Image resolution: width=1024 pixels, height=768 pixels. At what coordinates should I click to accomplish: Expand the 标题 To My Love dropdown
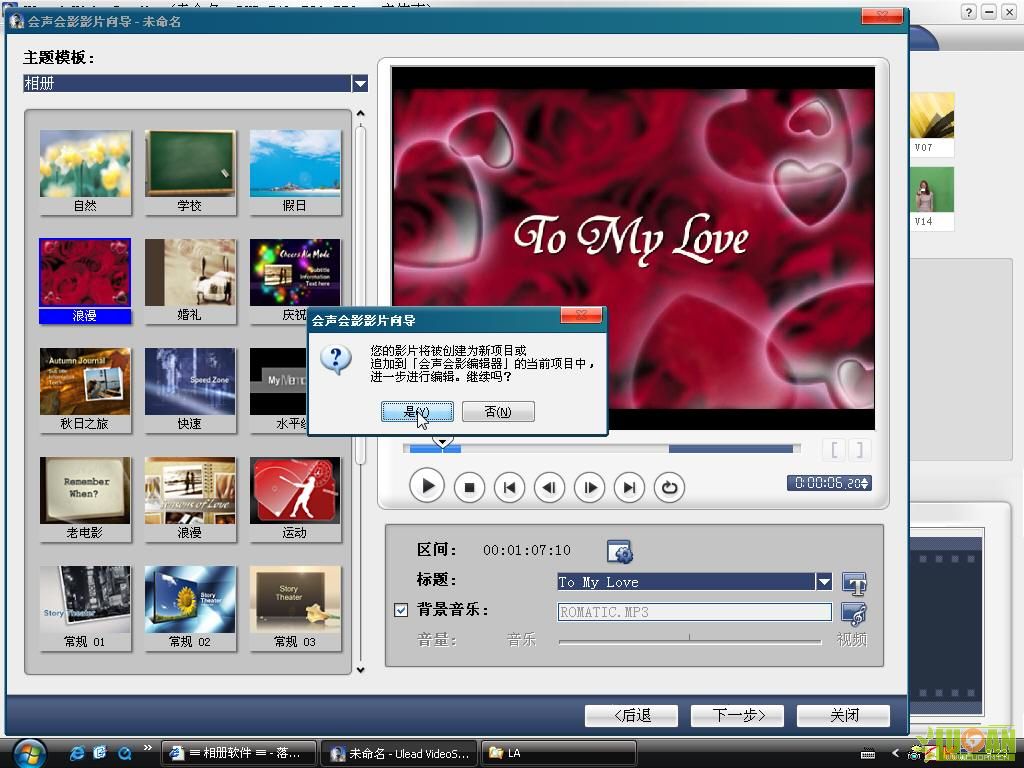tap(824, 581)
